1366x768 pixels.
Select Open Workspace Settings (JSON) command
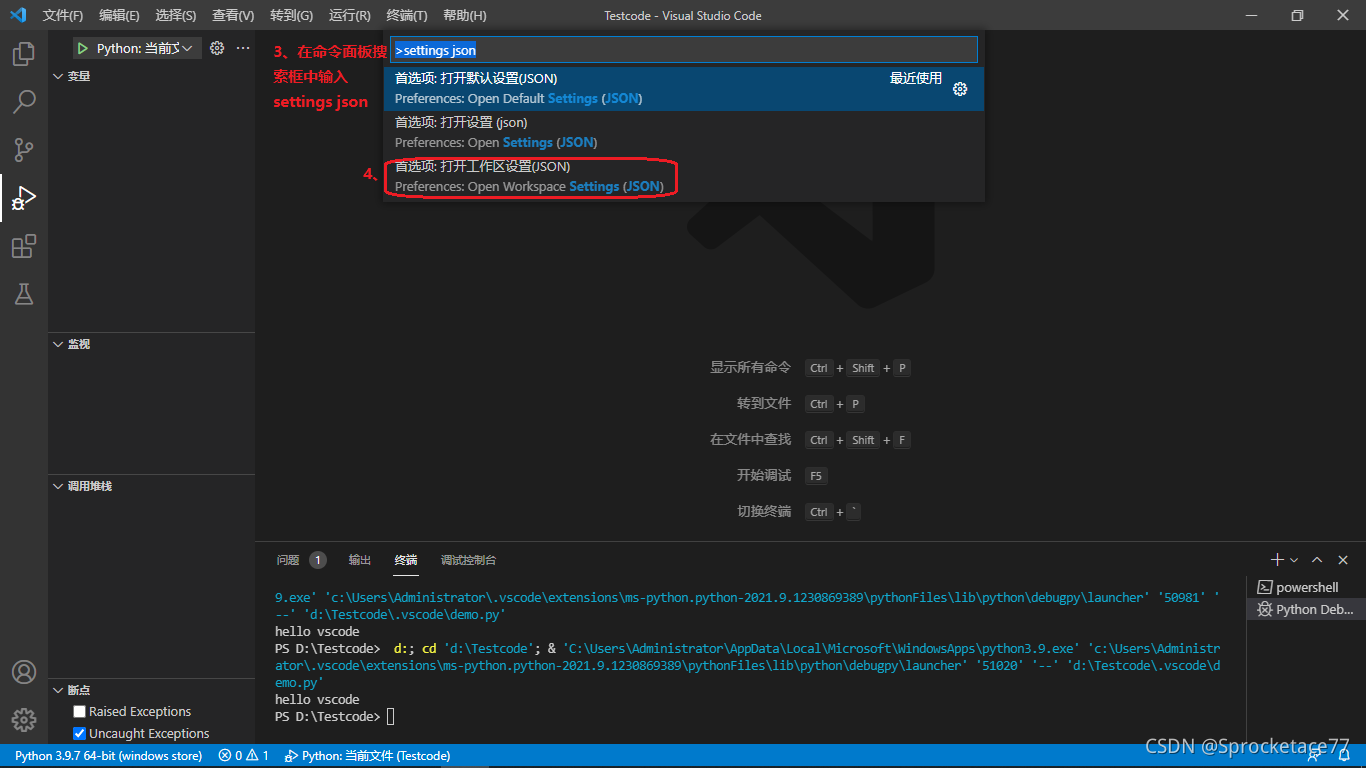pos(684,177)
